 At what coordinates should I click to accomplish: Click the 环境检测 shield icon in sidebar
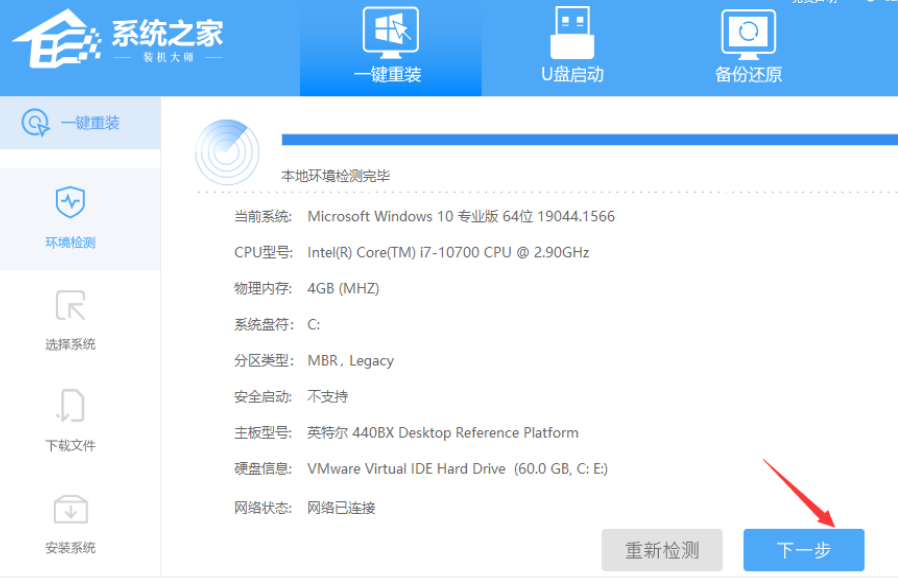tap(70, 203)
